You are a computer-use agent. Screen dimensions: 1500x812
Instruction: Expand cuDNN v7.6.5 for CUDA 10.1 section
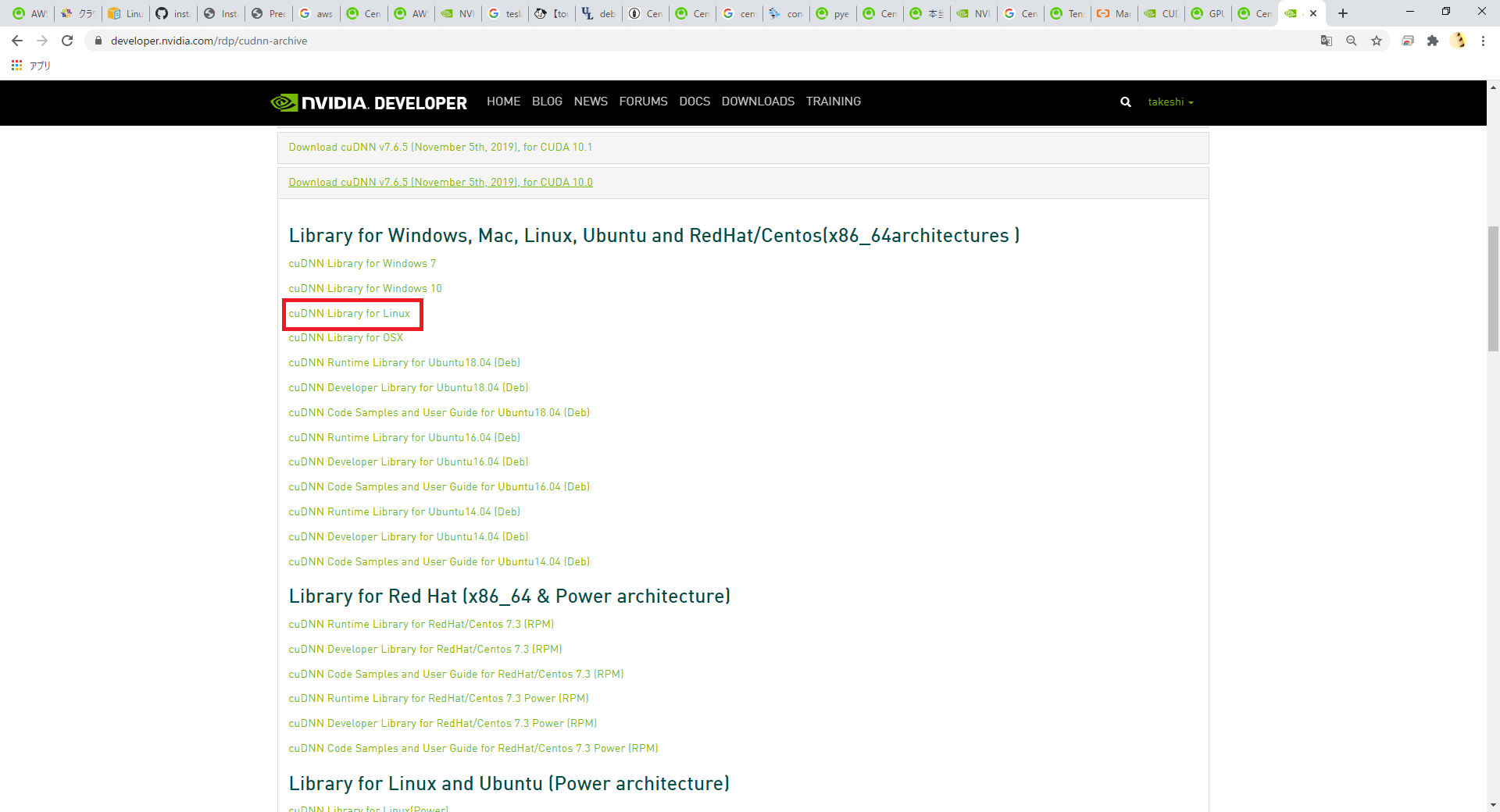pyautogui.click(x=441, y=147)
